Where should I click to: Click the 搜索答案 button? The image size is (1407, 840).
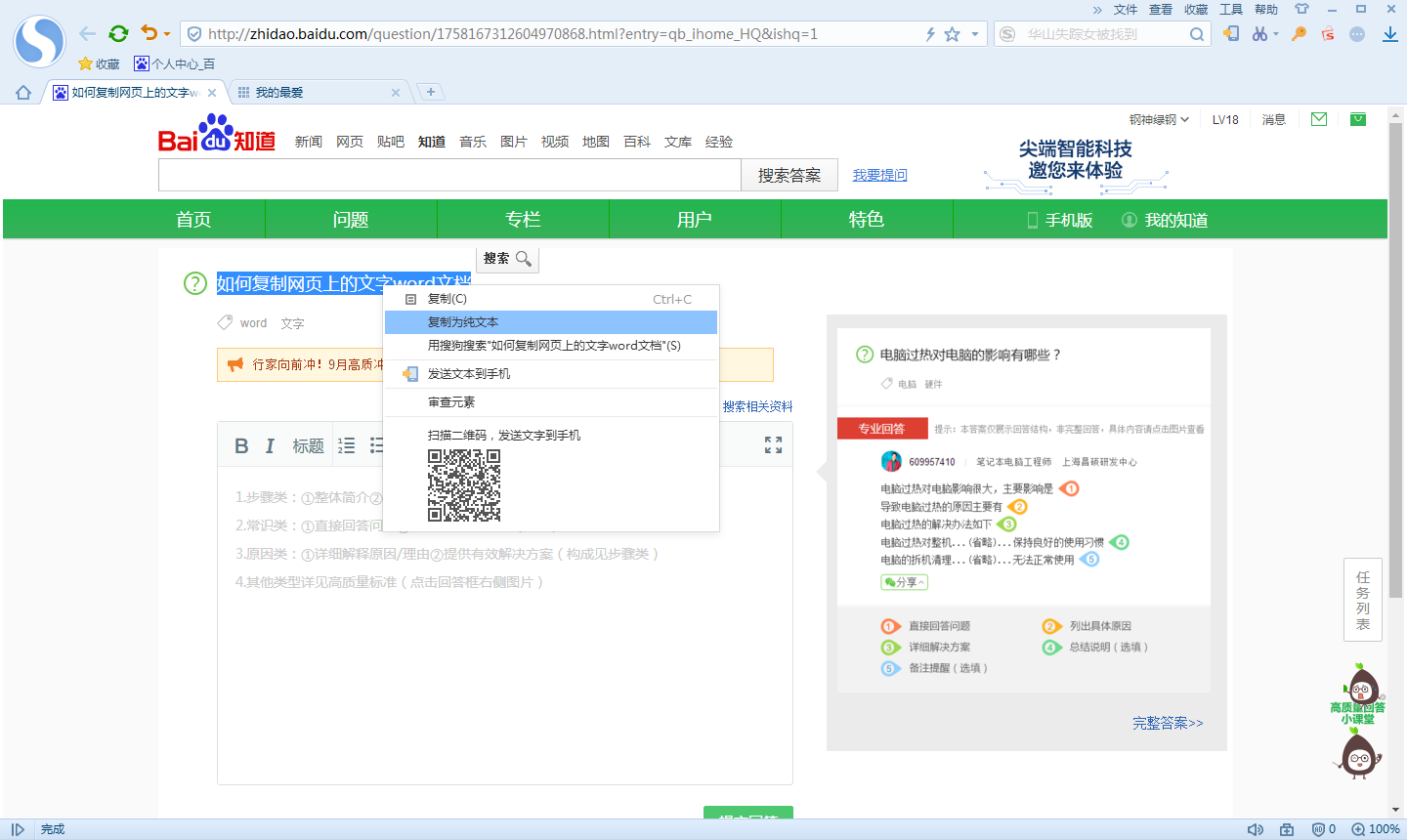(788, 175)
